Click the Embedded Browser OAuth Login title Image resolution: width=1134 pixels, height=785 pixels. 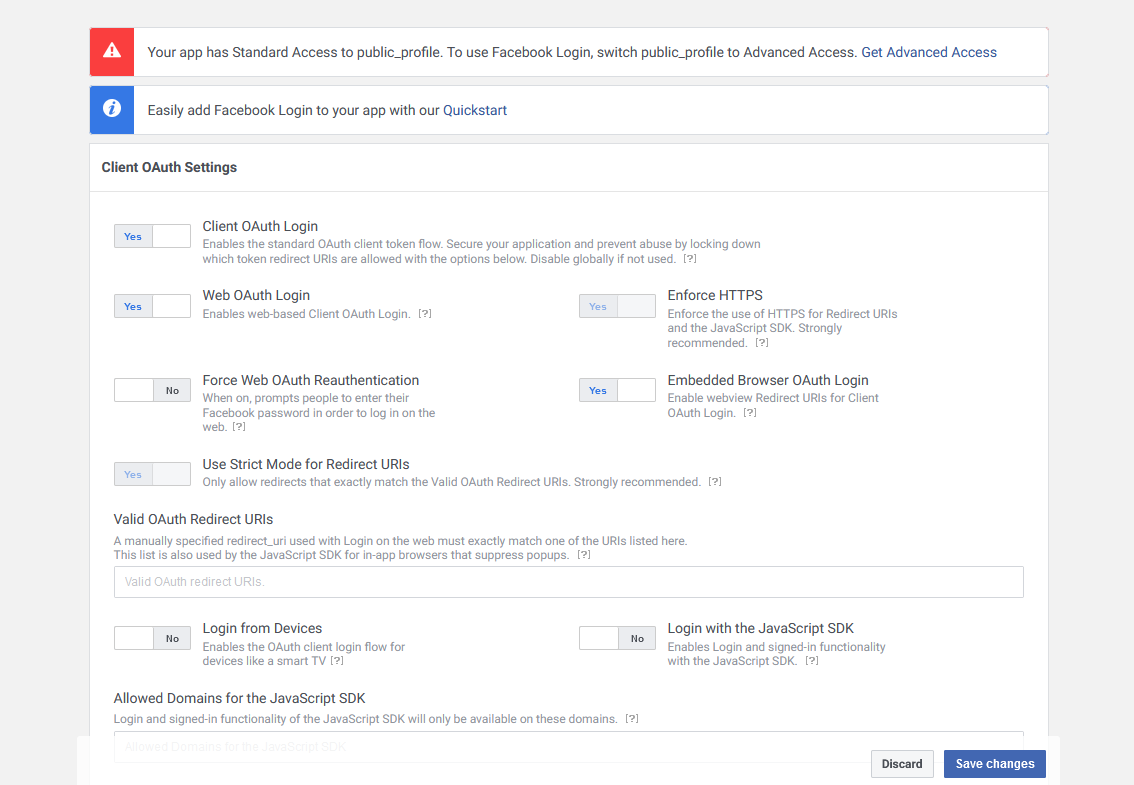[x=768, y=381]
